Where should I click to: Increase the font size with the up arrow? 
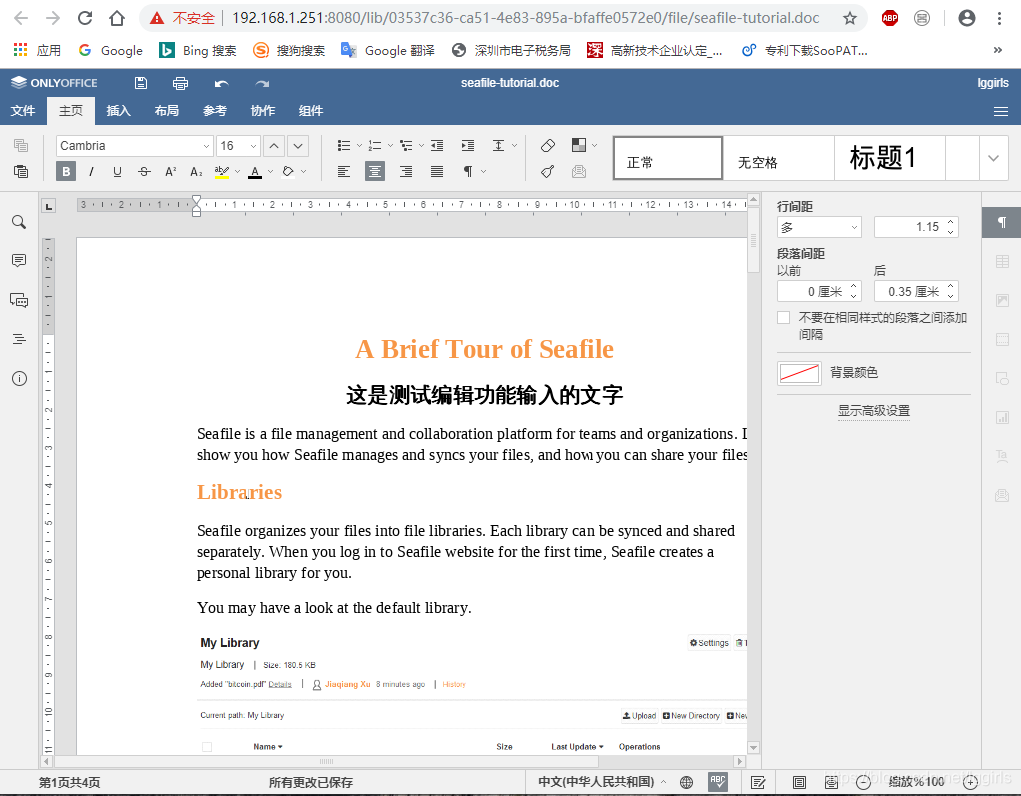[x=274, y=146]
